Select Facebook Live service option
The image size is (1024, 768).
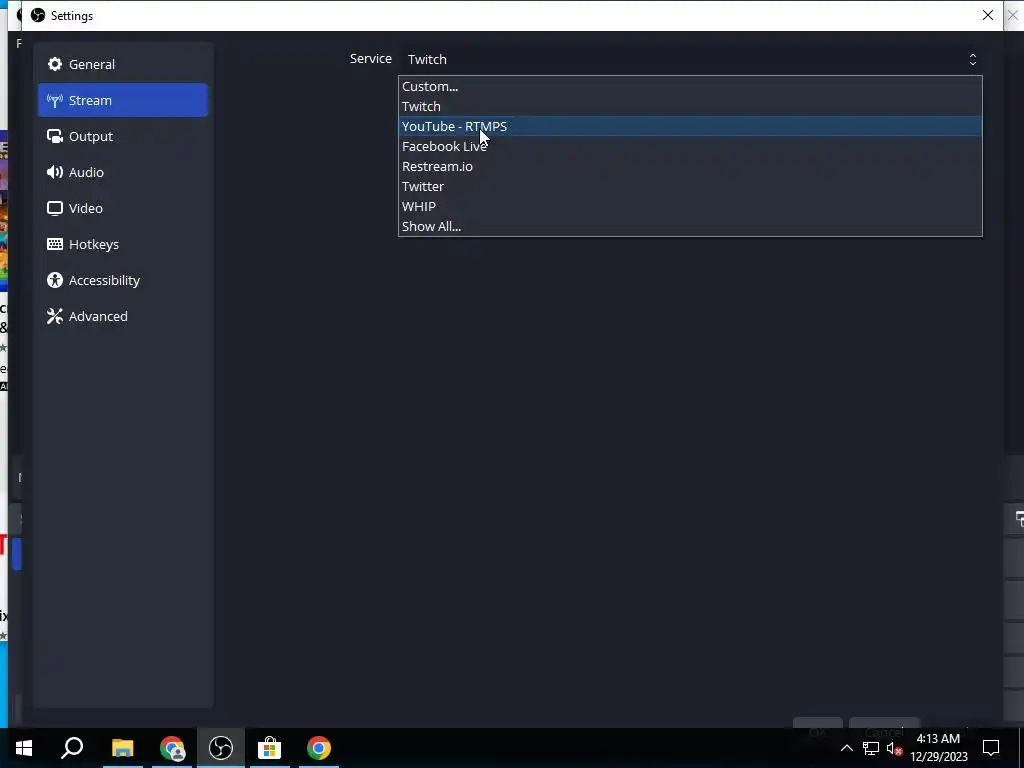click(x=690, y=146)
